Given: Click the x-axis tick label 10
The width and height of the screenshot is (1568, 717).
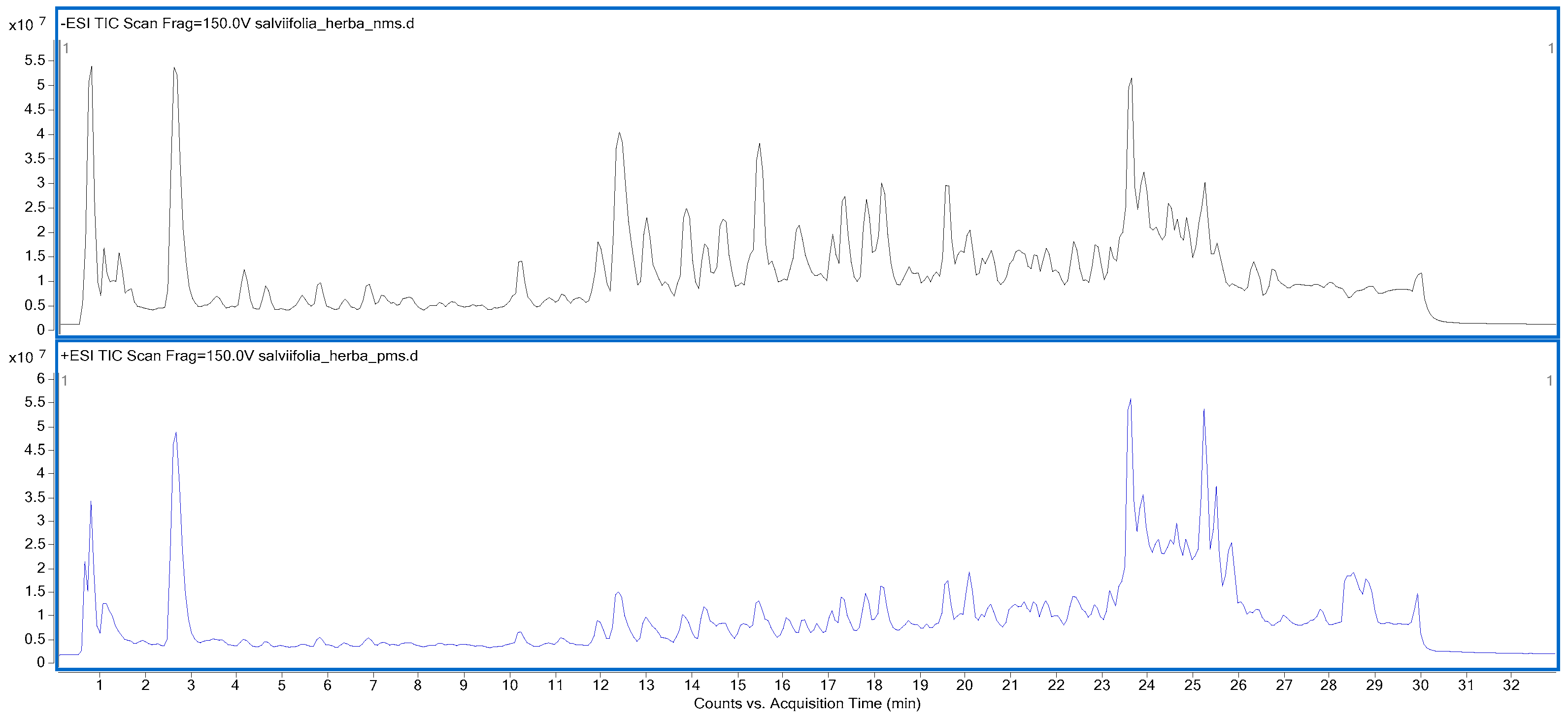Looking at the screenshot, I should 509,685.
